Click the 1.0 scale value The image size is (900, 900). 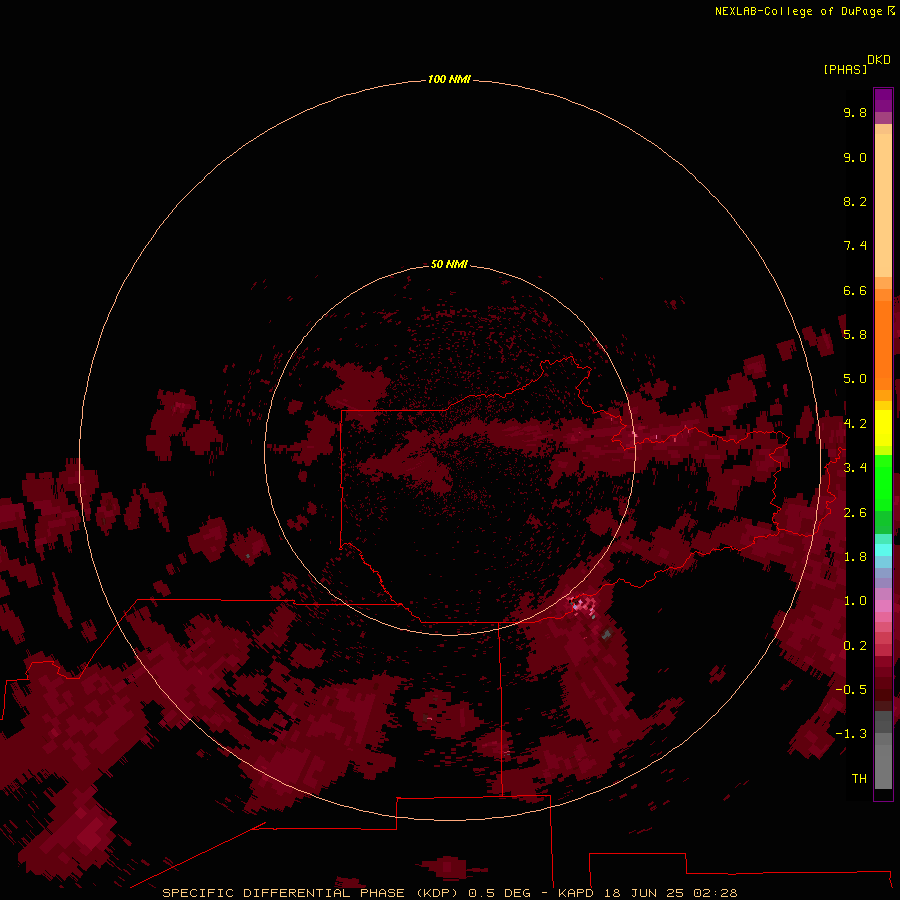click(855, 600)
